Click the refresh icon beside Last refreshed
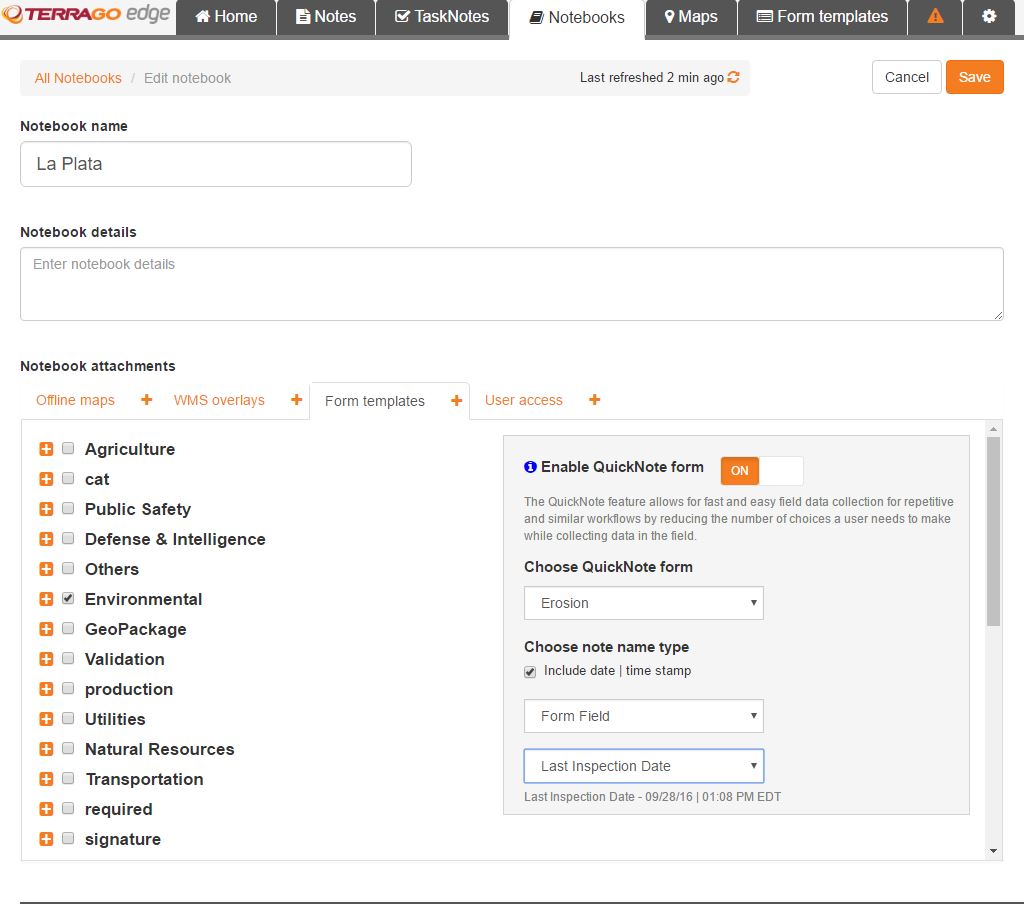The height and width of the screenshot is (904, 1024). [733, 77]
